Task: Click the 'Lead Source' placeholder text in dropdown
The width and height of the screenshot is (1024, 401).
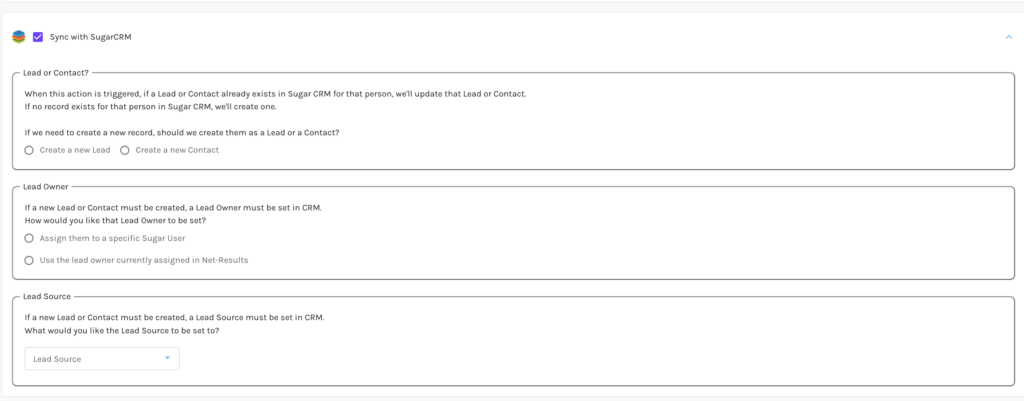Action: (57, 359)
